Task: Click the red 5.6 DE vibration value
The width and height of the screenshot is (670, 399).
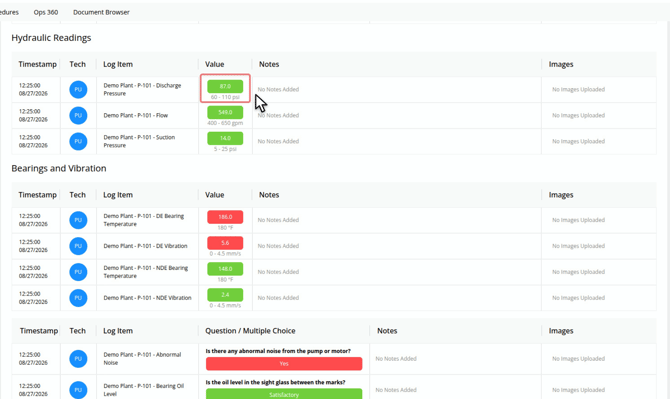Action: [225, 243]
